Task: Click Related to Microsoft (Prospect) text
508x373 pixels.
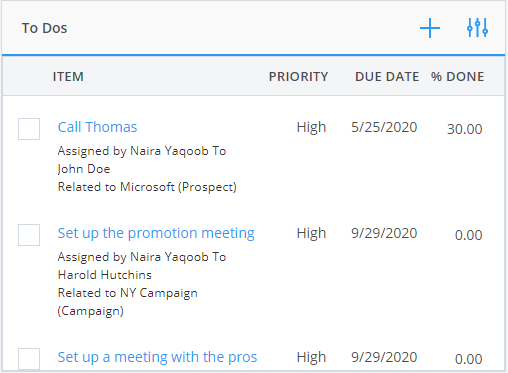Action: 147,187
